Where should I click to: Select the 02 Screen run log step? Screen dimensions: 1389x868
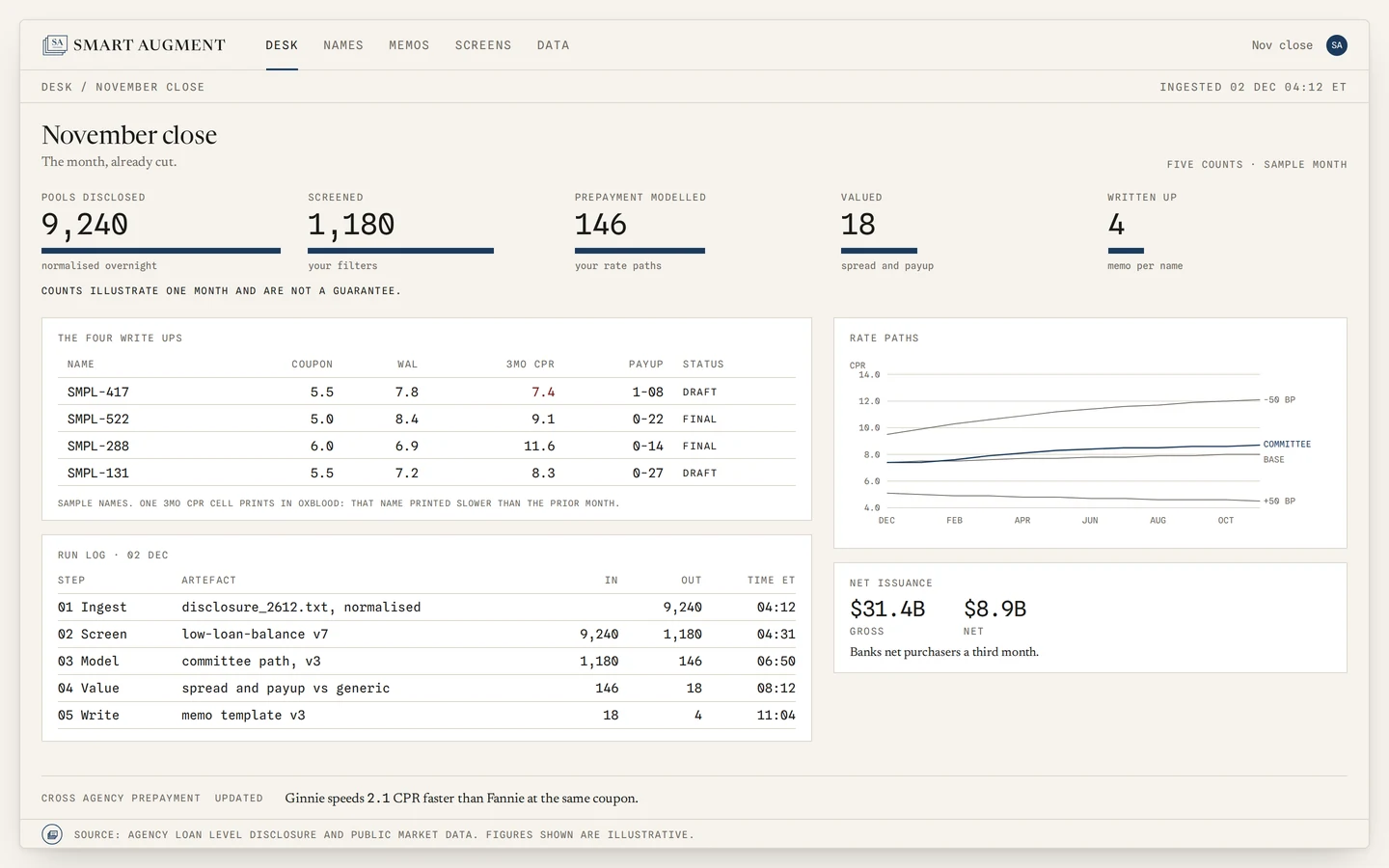(x=93, y=635)
